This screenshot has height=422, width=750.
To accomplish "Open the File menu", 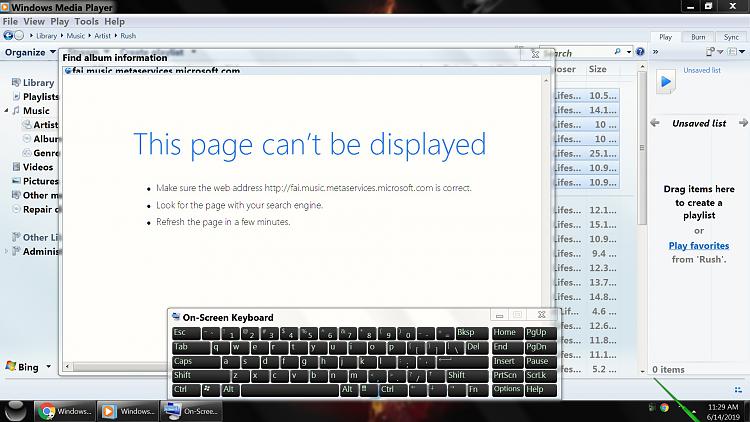I will [x=10, y=22].
